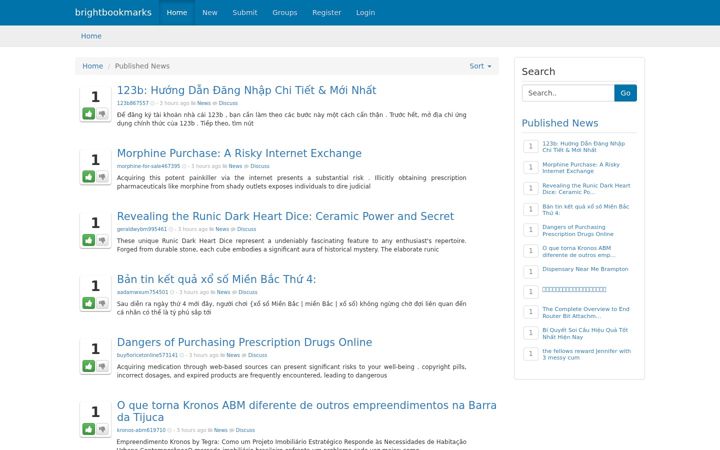Click Discuss under the Bản tin kết quả story
This screenshot has height=450, width=720.
coord(248,292)
